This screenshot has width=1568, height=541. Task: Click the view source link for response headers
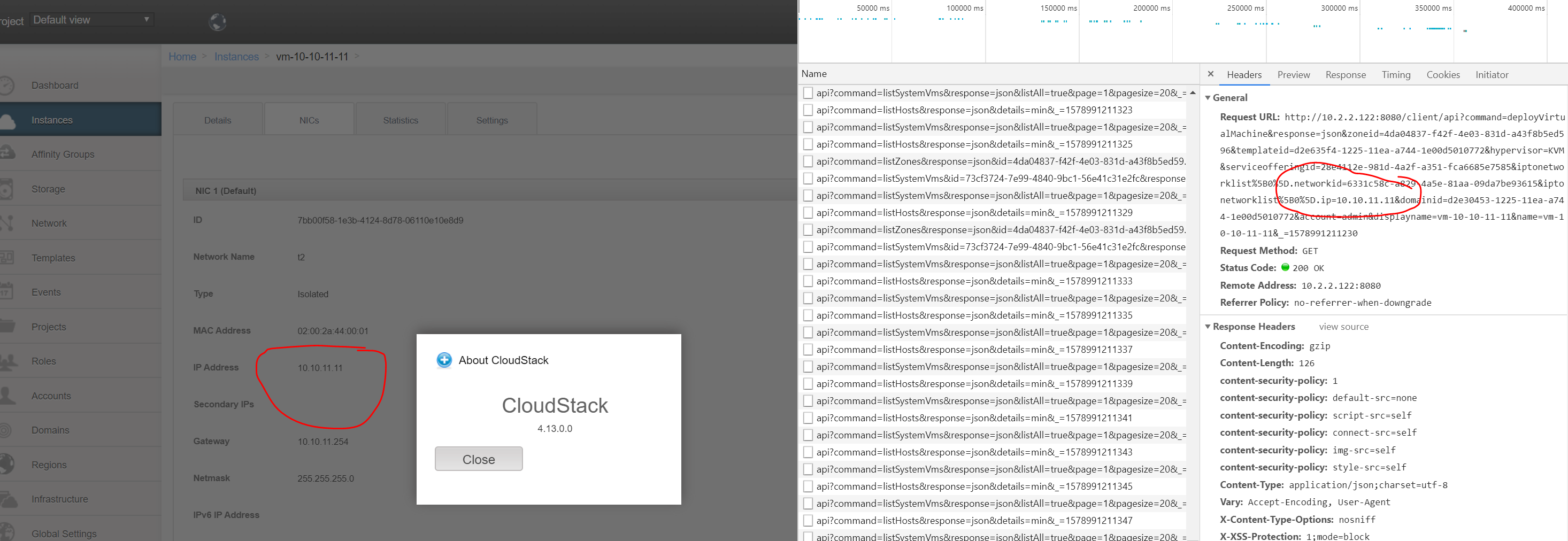(x=1343, y=327)
